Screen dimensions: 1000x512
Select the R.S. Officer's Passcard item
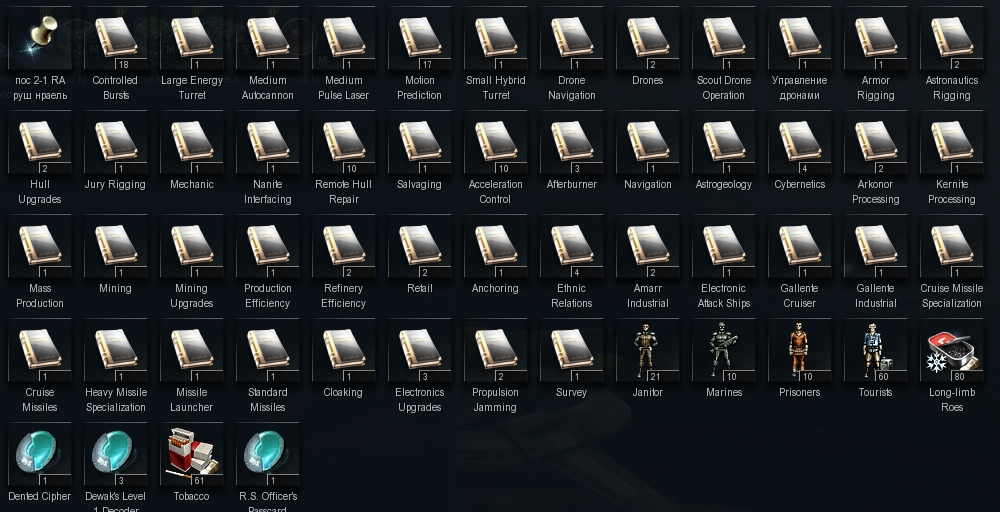268,453
